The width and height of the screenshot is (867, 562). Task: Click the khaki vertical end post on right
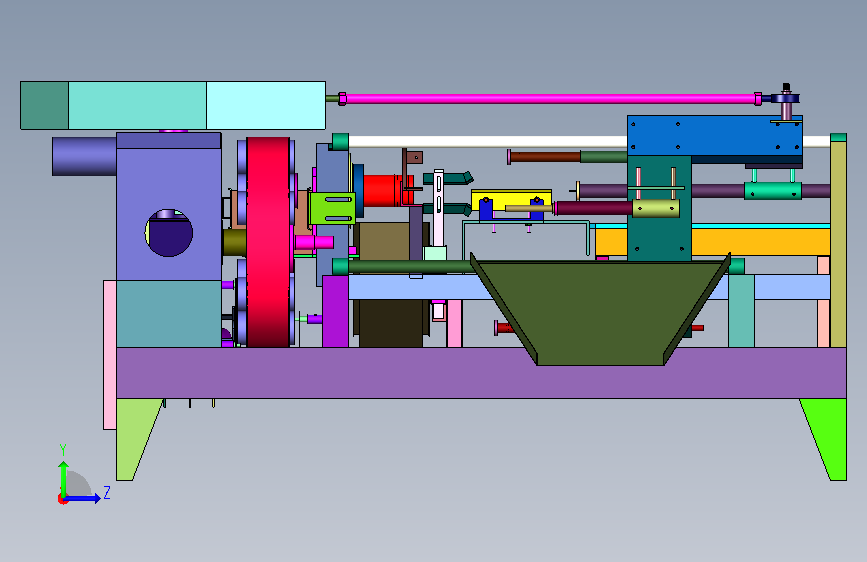coord(838,243)
